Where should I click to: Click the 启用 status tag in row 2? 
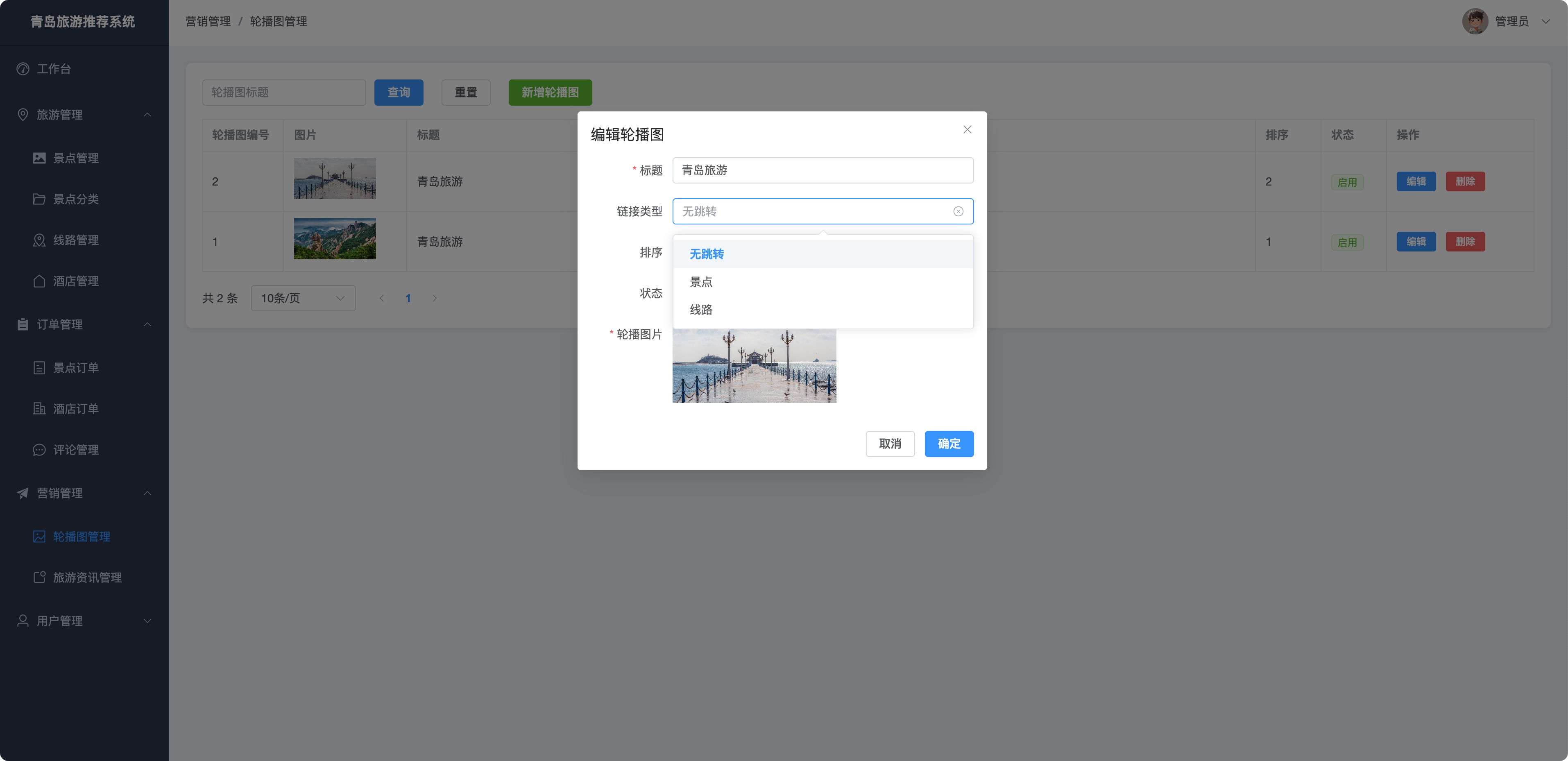click(1347, 182)
